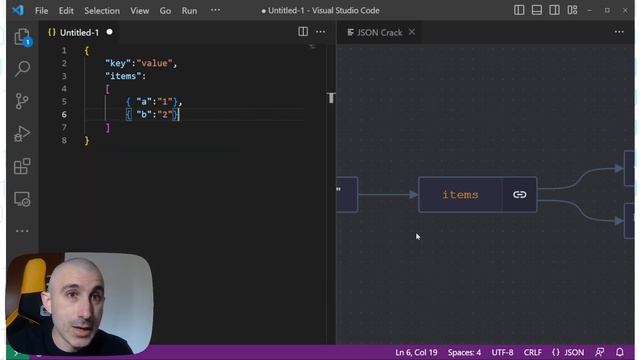The image size is (640, 360).
Task: Click the "items" key on line 3
Action: click(x=123, y=76)
